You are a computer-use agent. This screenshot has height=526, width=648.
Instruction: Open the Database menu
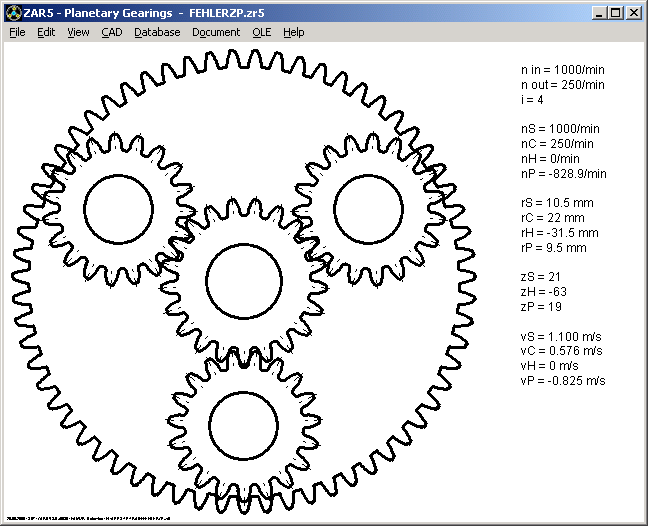tap(157, 32)
